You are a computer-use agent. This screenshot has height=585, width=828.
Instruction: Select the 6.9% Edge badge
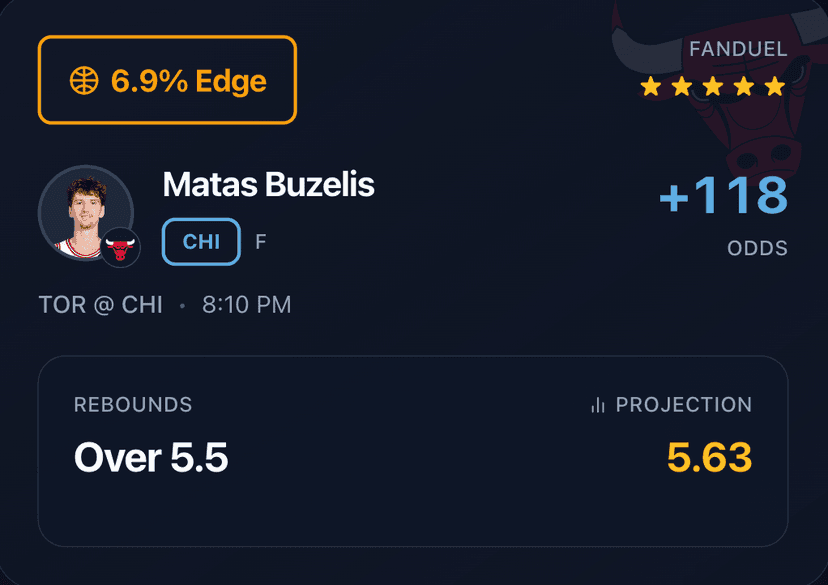point(168,80)
